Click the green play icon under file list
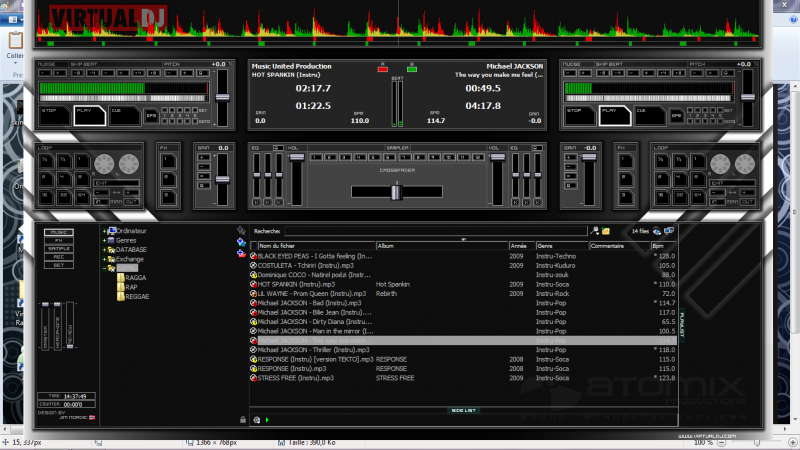Screen dimensions: 800x450 (267, 420)
